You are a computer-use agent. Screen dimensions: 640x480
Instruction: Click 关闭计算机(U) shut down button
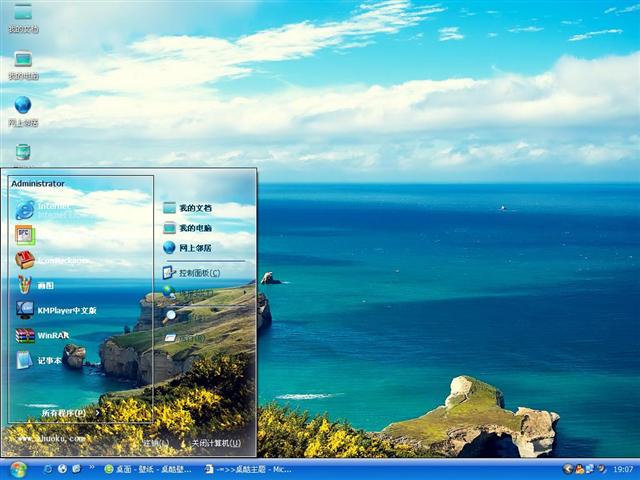(216, 443)
